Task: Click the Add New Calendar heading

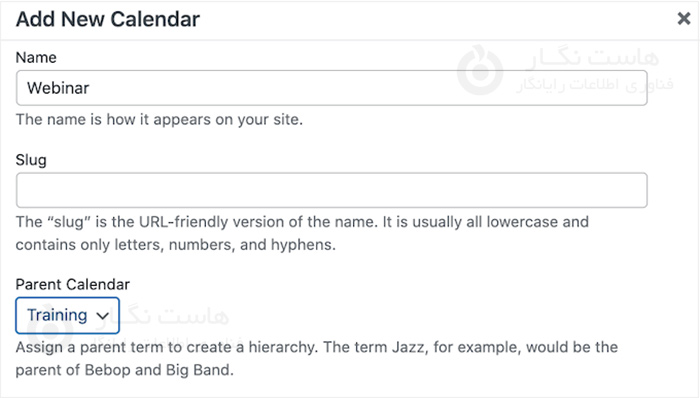Action: pos(108,19)
